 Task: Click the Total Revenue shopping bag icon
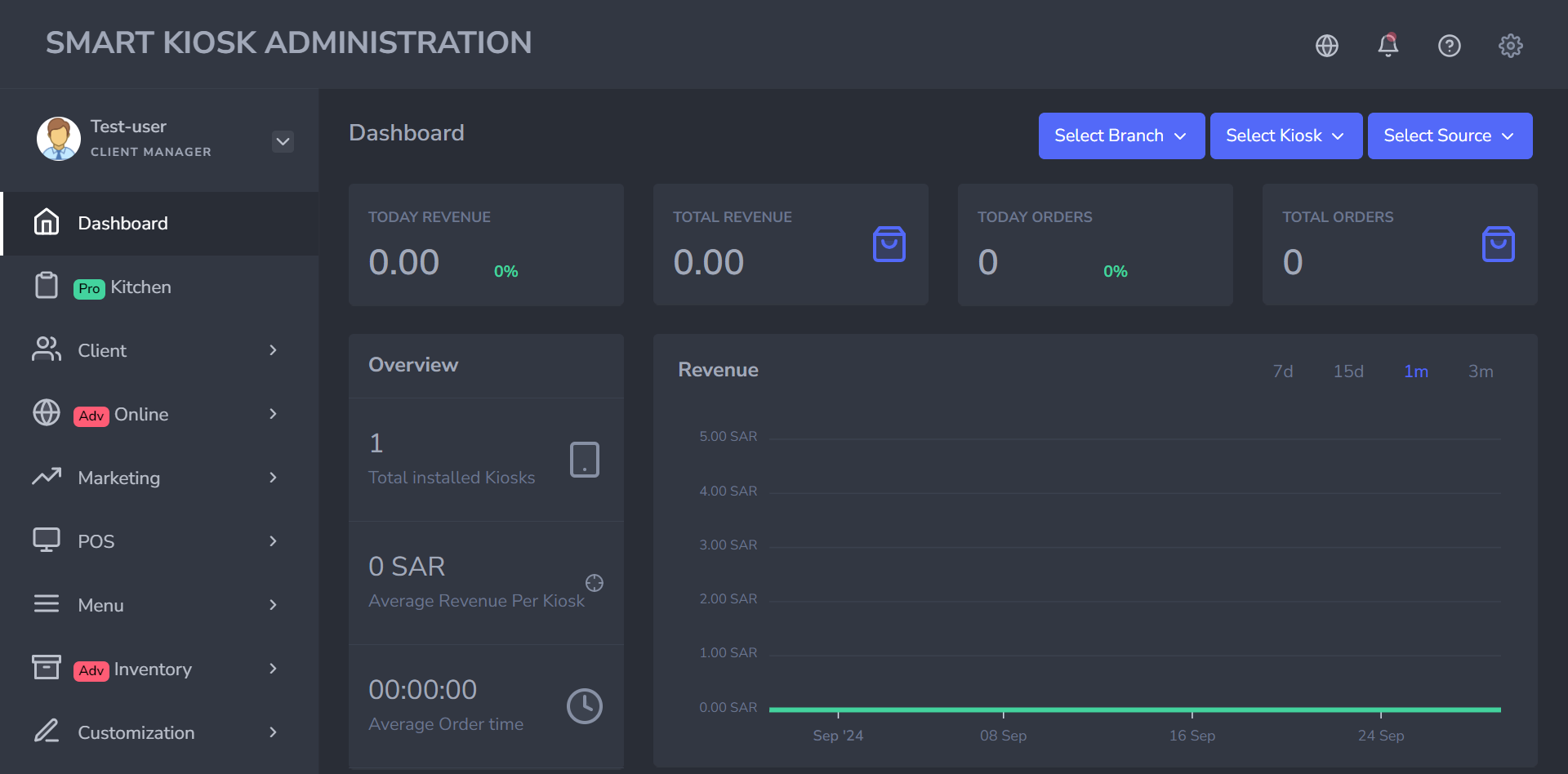pyautogui.click(x=889, y=244)
